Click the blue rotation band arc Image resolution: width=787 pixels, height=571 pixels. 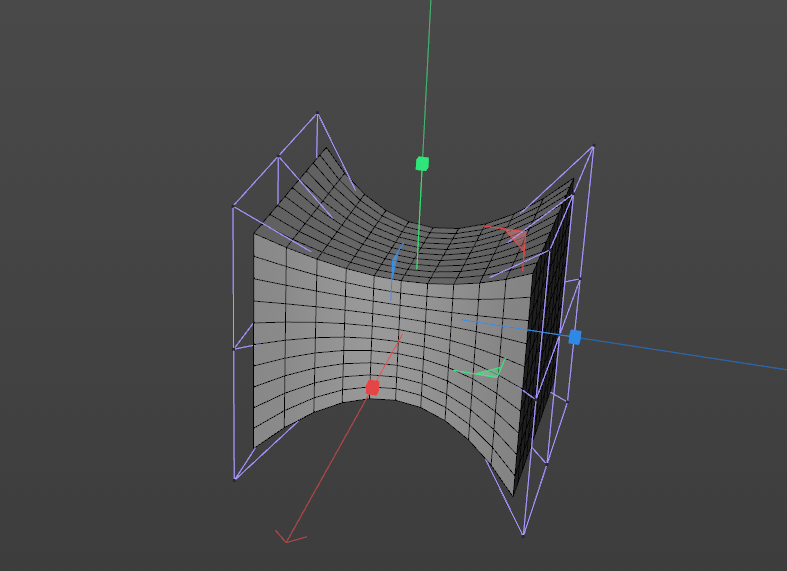point(396,271)
